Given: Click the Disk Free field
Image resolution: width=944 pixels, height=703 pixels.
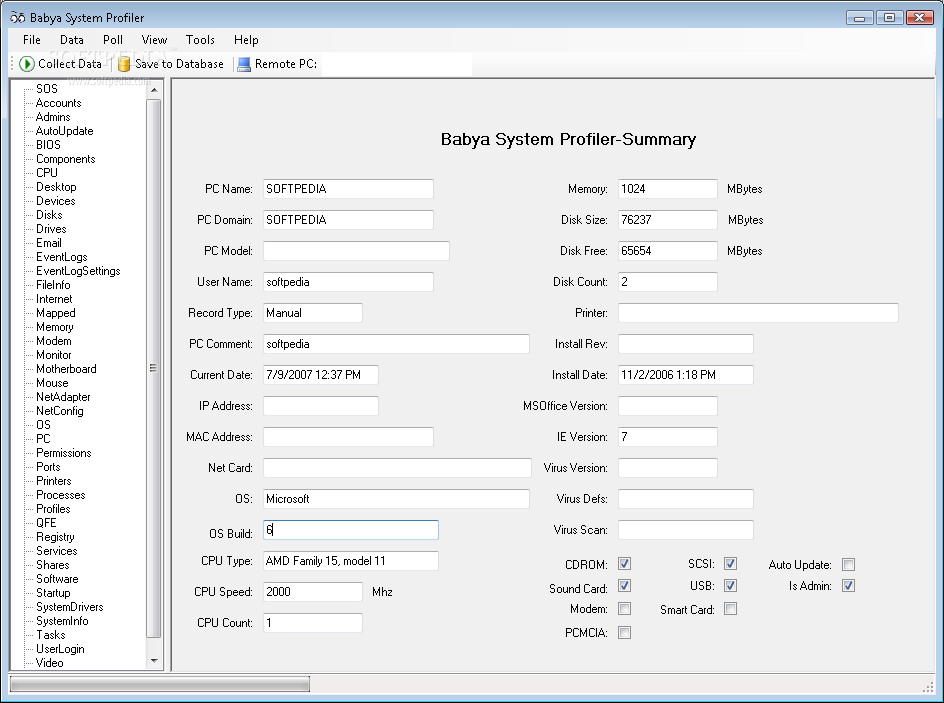Looking at the screenshot, I should tap(668, 251).
